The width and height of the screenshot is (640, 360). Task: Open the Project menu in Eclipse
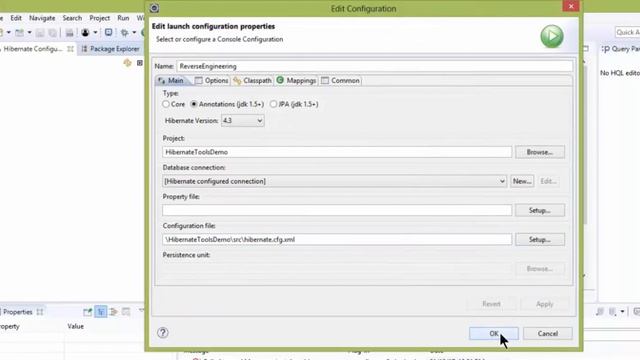100,18
